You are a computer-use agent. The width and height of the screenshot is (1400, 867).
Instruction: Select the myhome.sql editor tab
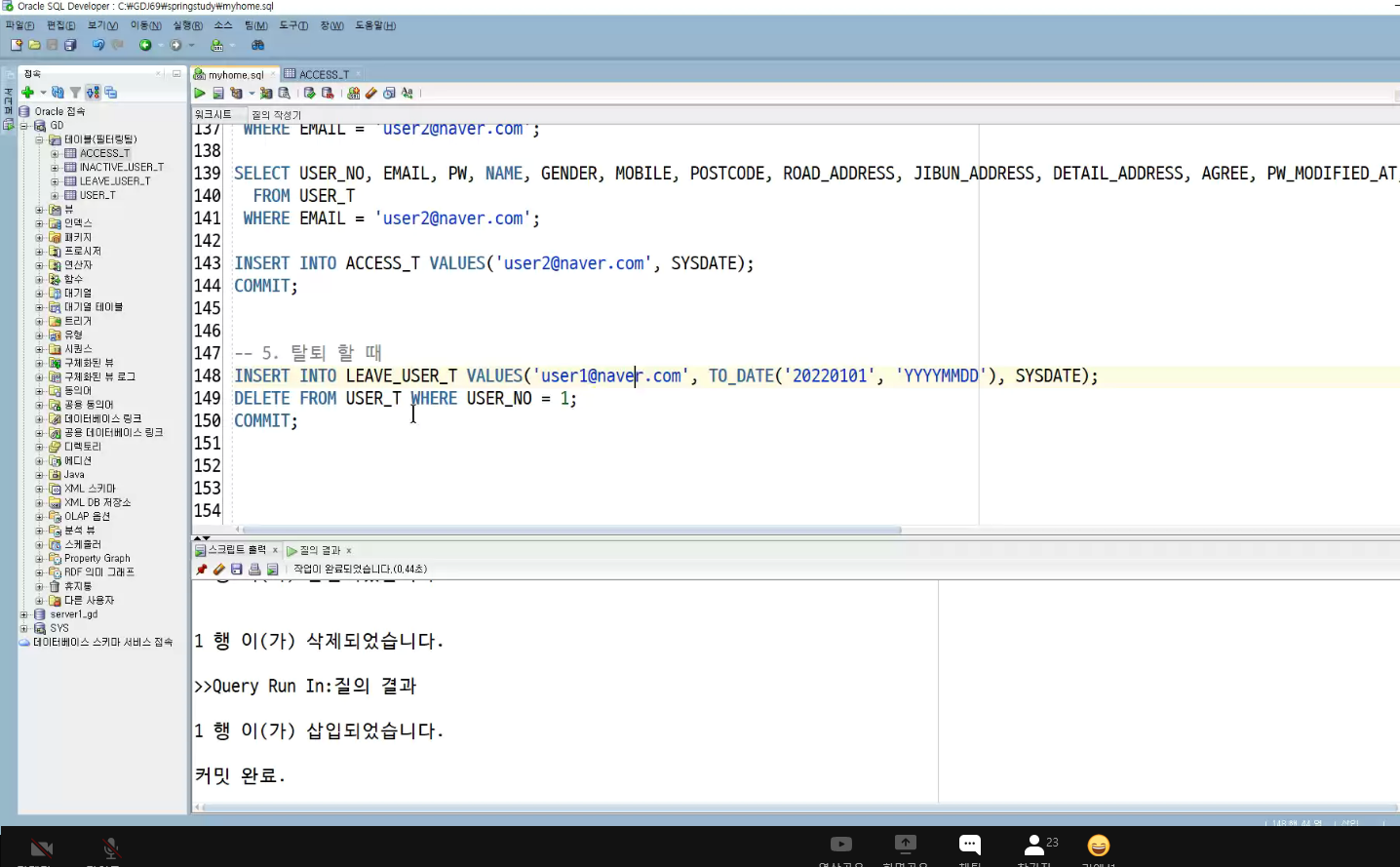[x=235, y=74]
